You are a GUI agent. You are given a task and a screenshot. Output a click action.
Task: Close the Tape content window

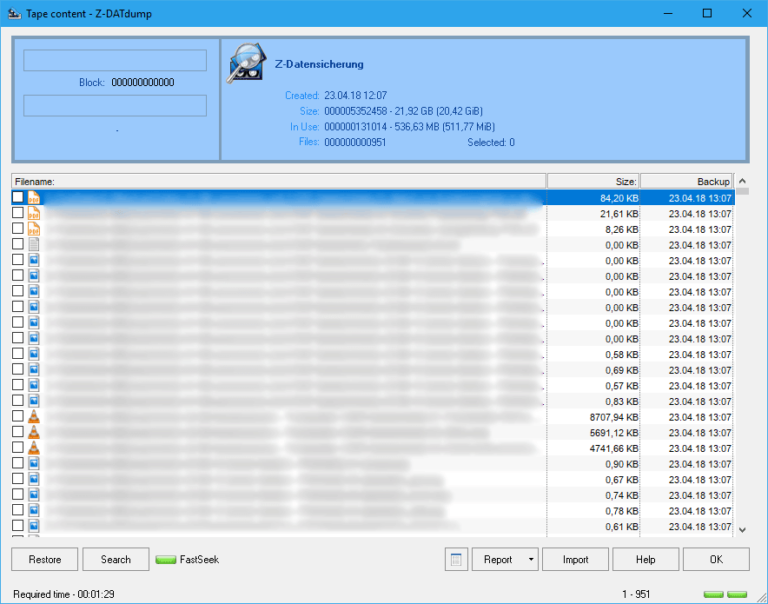tap(747, 13)
